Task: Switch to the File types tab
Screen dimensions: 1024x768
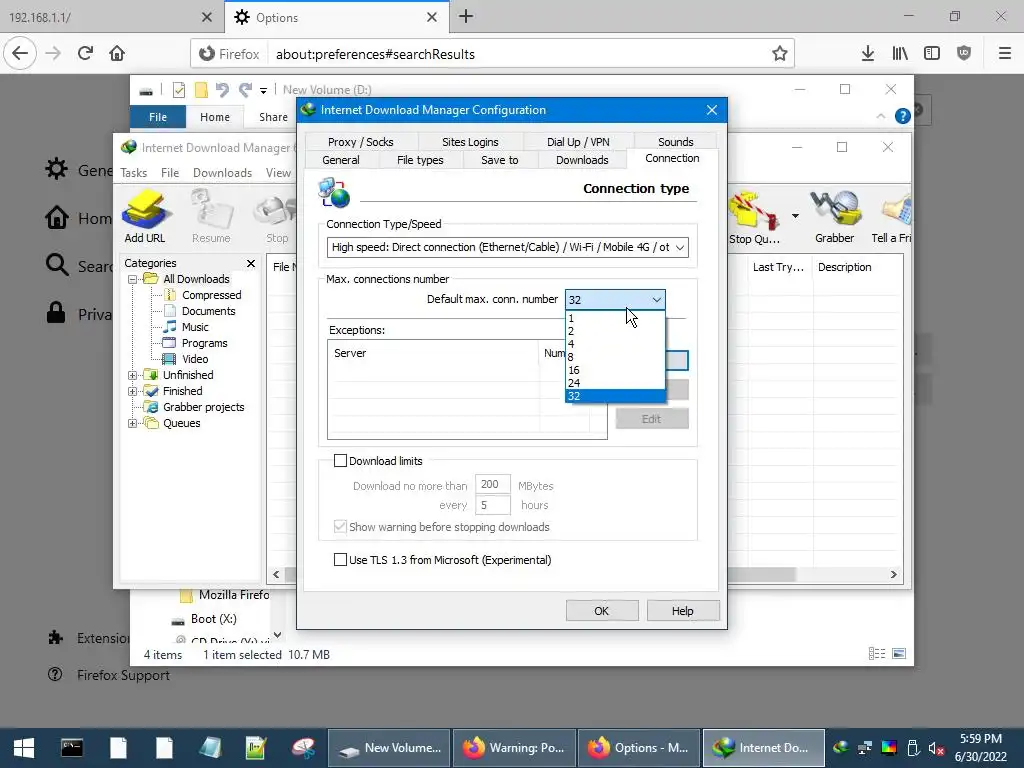Action: point(420,160)
